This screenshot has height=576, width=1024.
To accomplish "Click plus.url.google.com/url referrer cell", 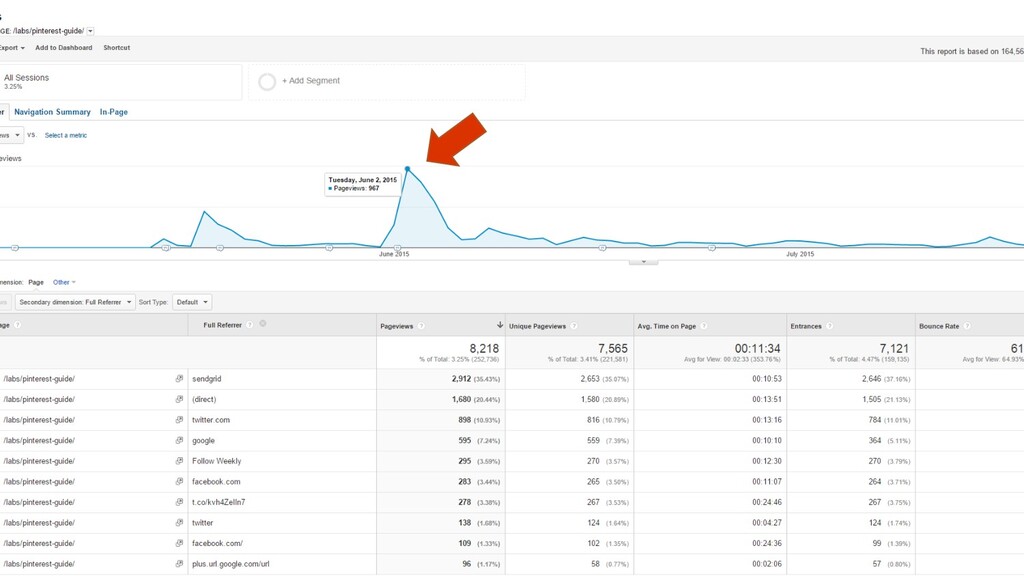I will click(x=231, y=564).
